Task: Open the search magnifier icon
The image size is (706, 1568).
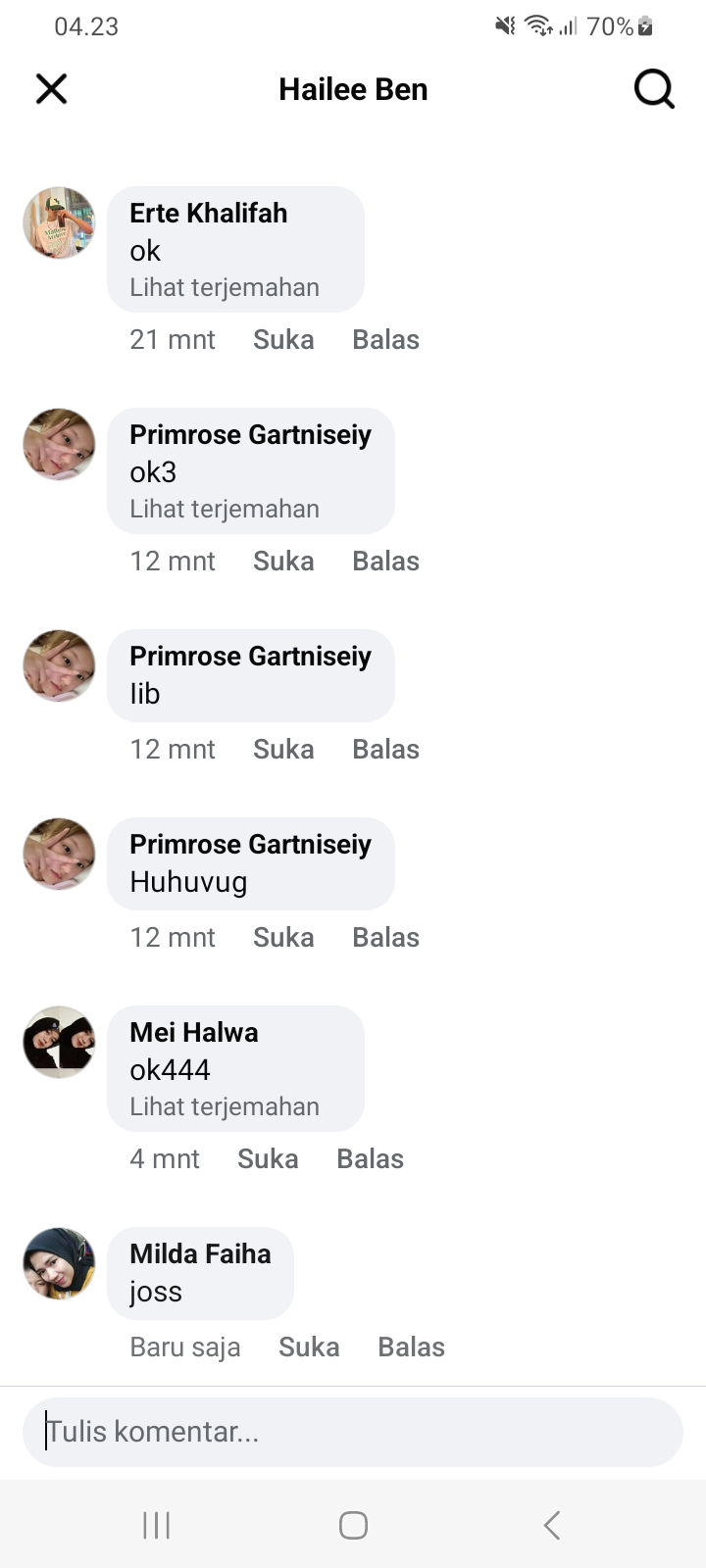Action: [653, 89]
